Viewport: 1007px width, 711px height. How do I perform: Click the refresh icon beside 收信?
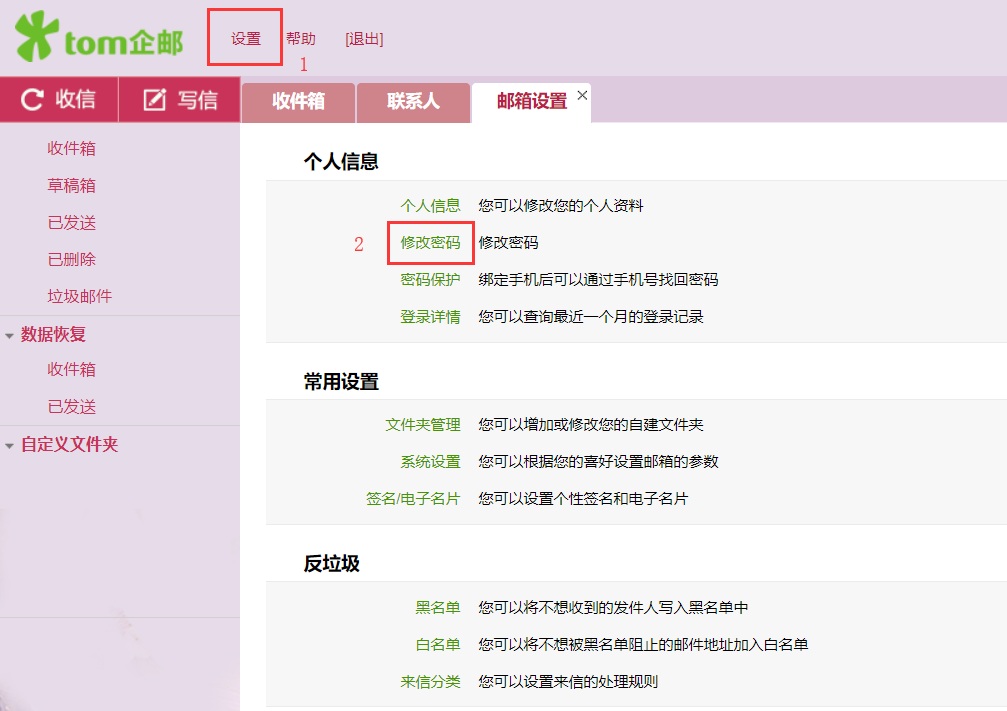(32, 100)
